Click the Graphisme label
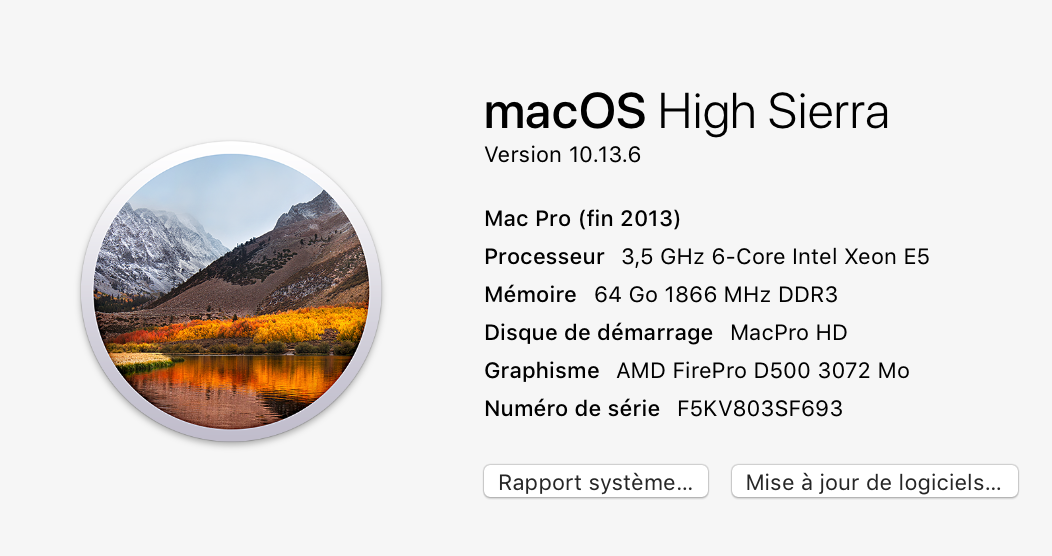Screen dimensions: 1052x556 coord(541,371)
